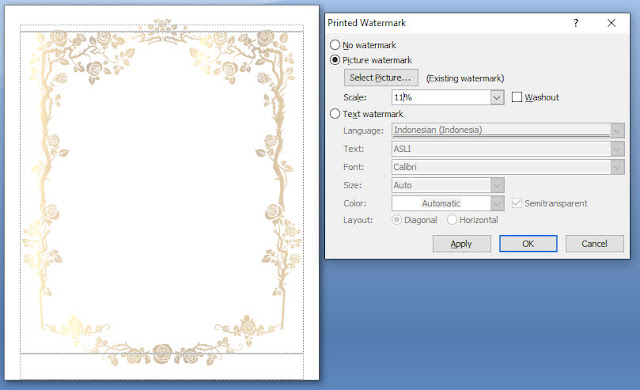
Task: Toggle the Semitransparent checkbox
Action: 517,203
